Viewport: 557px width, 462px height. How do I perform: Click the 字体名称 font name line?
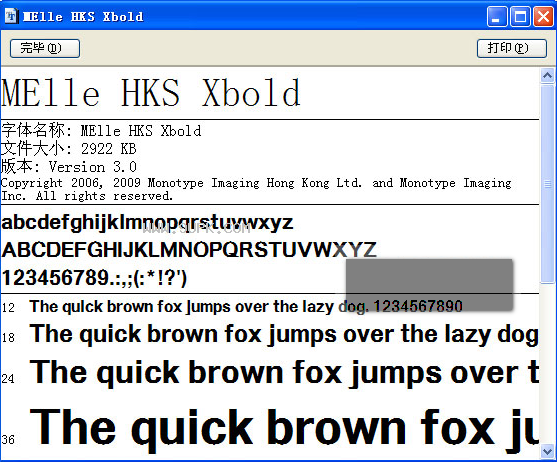click(101, 131)
